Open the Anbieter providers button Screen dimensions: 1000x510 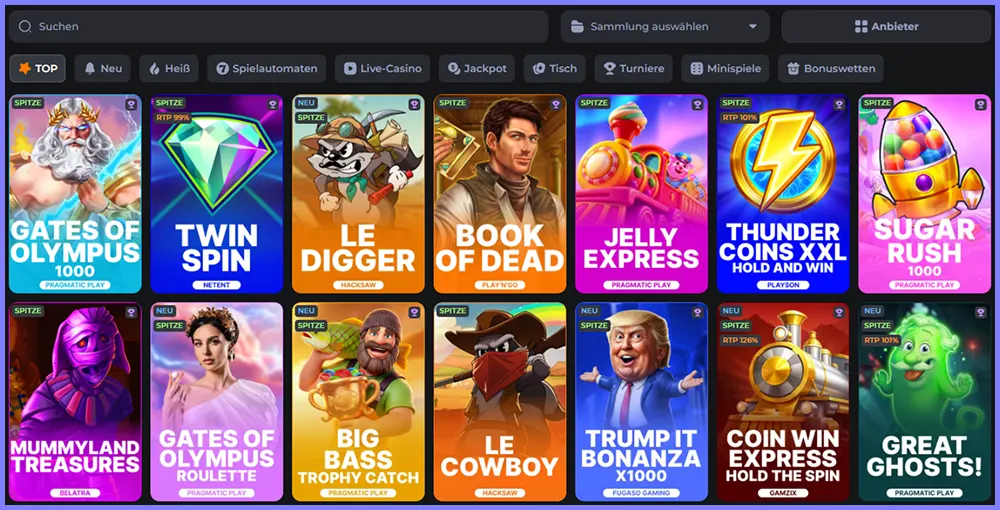[x=886, y=26]
